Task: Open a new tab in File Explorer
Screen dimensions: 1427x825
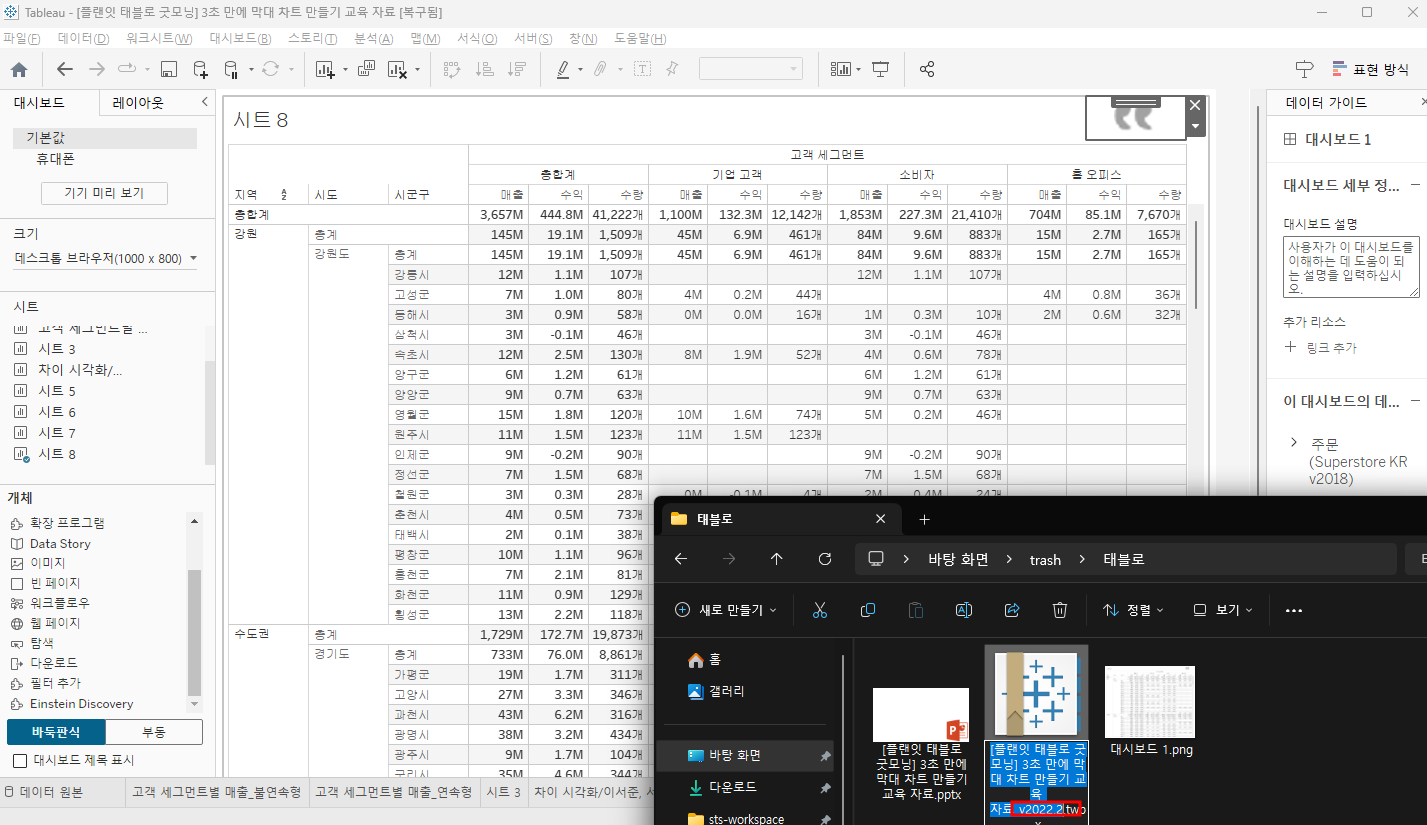Action: coord(924,519)
